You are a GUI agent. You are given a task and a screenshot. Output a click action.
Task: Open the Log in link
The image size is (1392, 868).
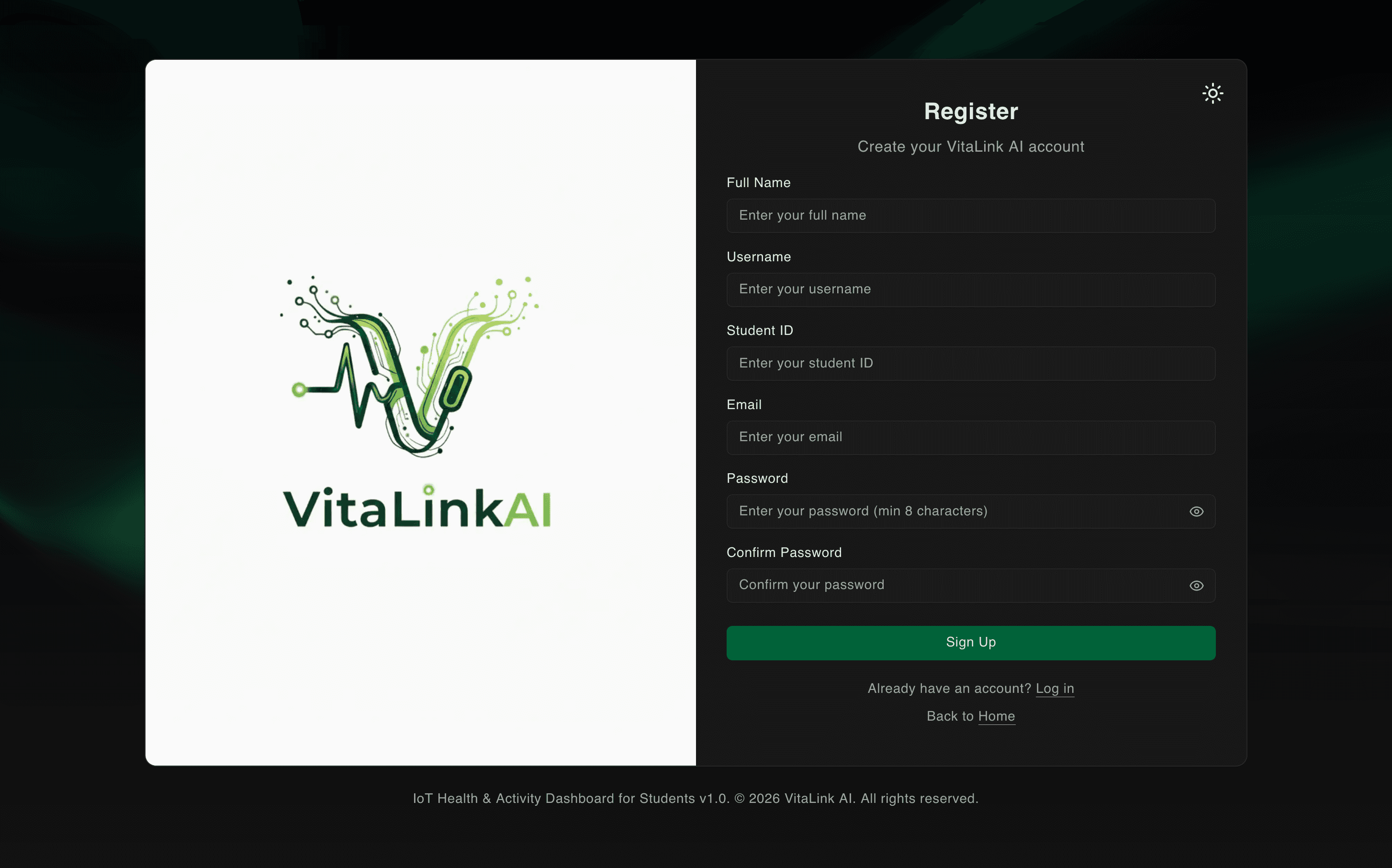coord(1055,688)
